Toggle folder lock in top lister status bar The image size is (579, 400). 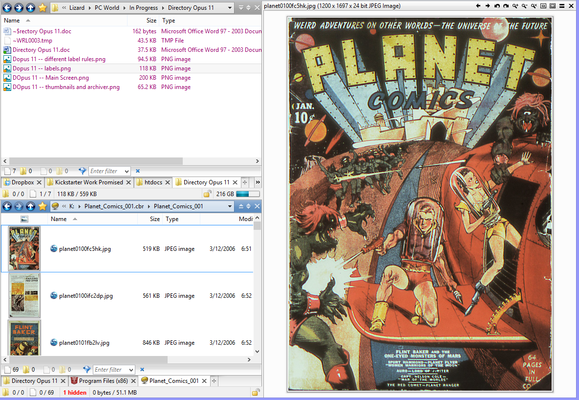click(x=207, y=194)
